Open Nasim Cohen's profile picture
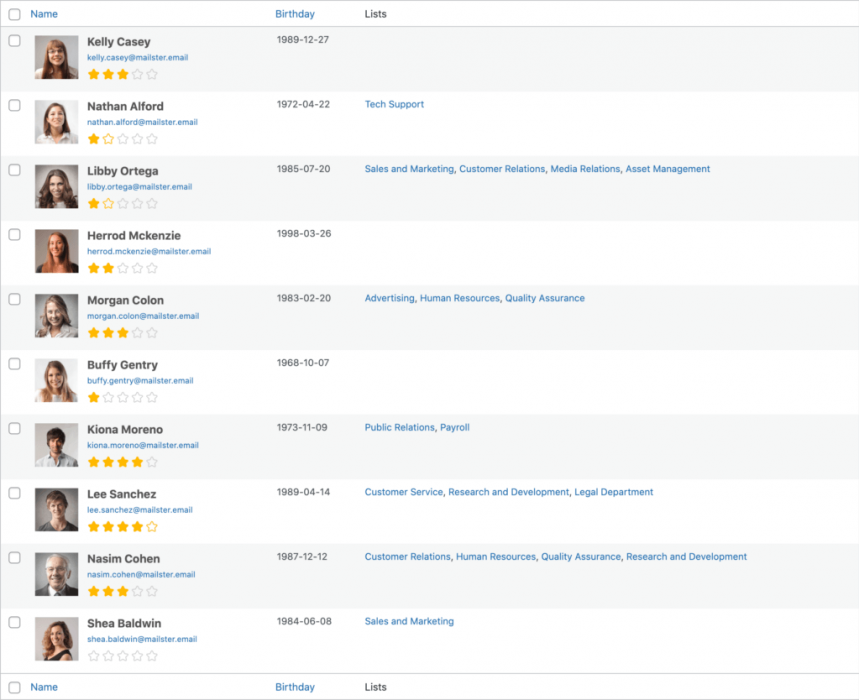 click(x=56, y=574)
